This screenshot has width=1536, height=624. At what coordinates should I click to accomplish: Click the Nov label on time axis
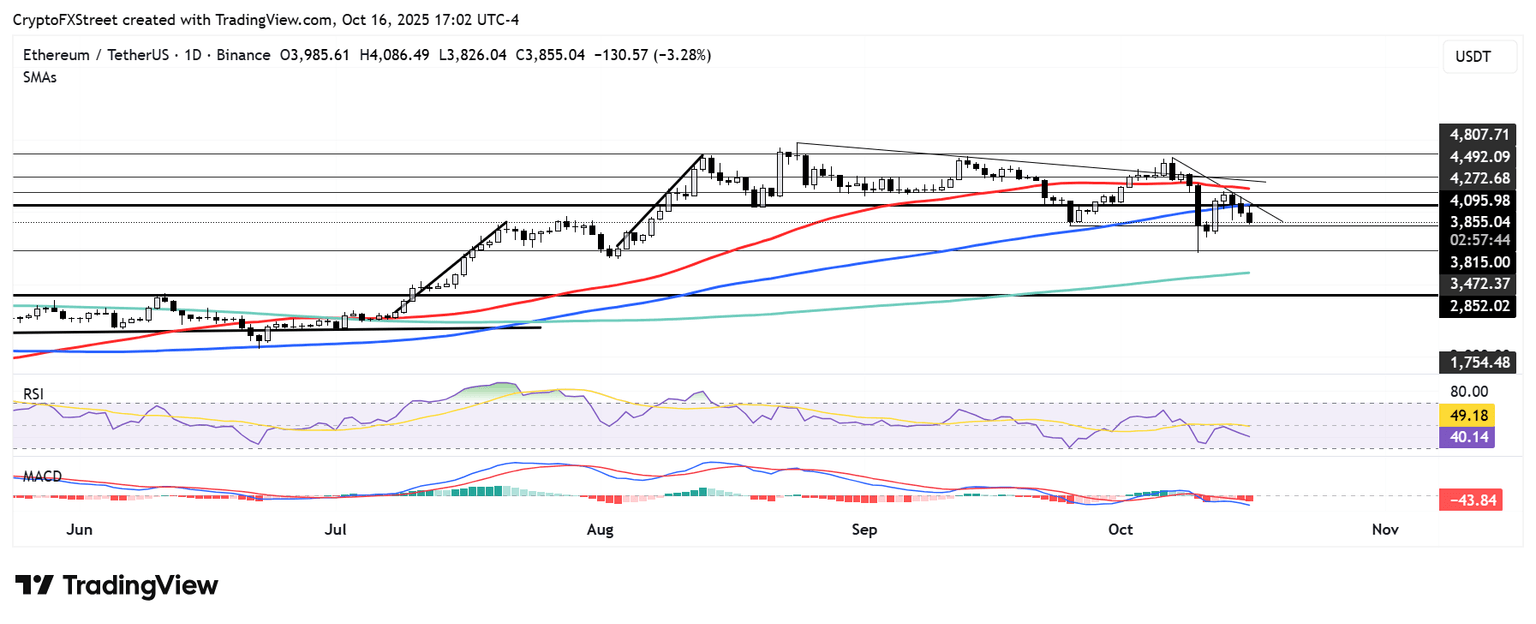1385,529
